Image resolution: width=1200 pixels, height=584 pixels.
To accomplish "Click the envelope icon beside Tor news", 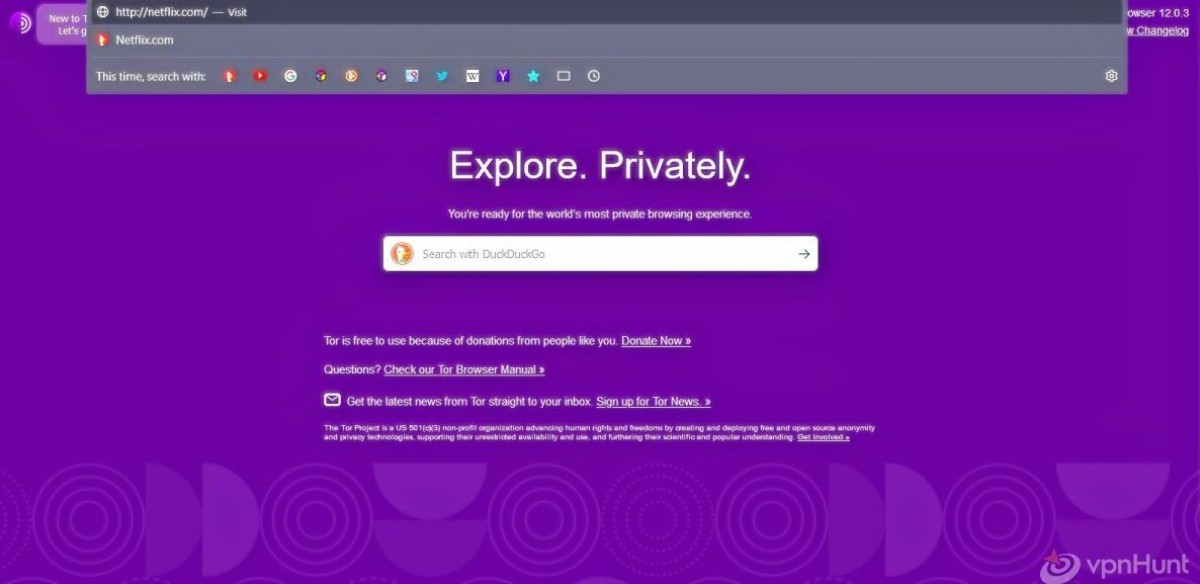I will pos(332,400).
